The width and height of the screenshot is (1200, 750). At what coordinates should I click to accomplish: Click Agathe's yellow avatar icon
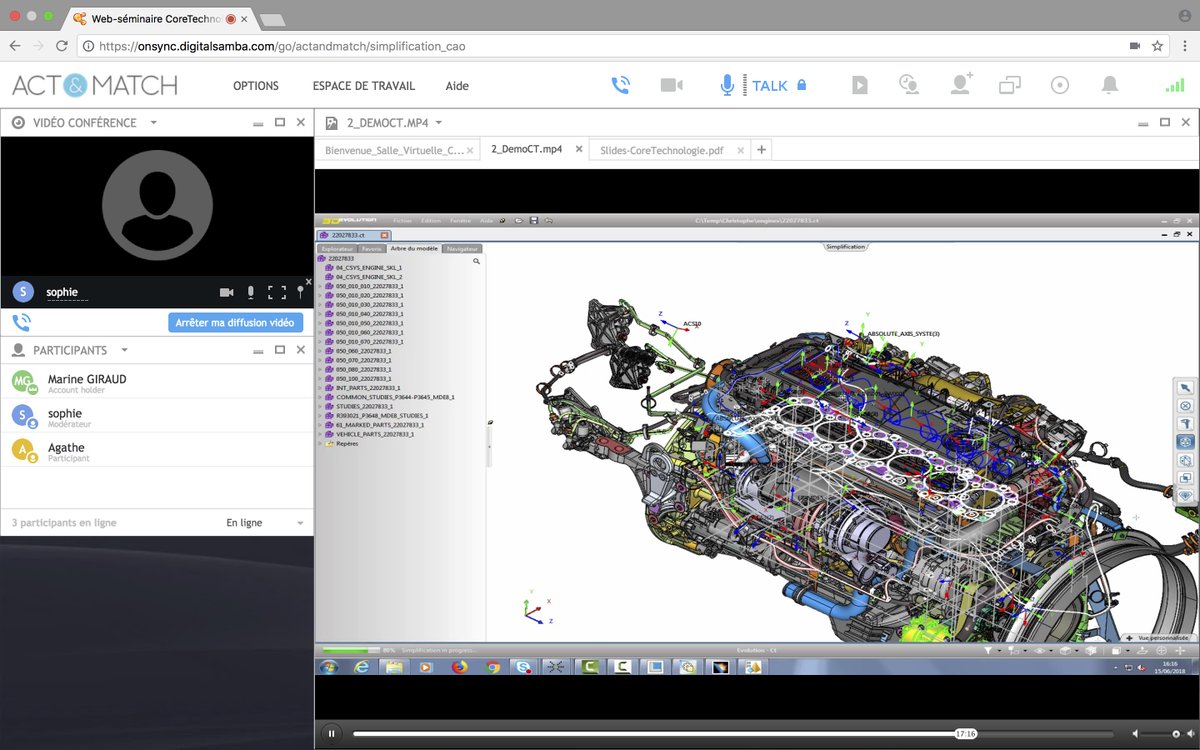(x=24, y=450)
